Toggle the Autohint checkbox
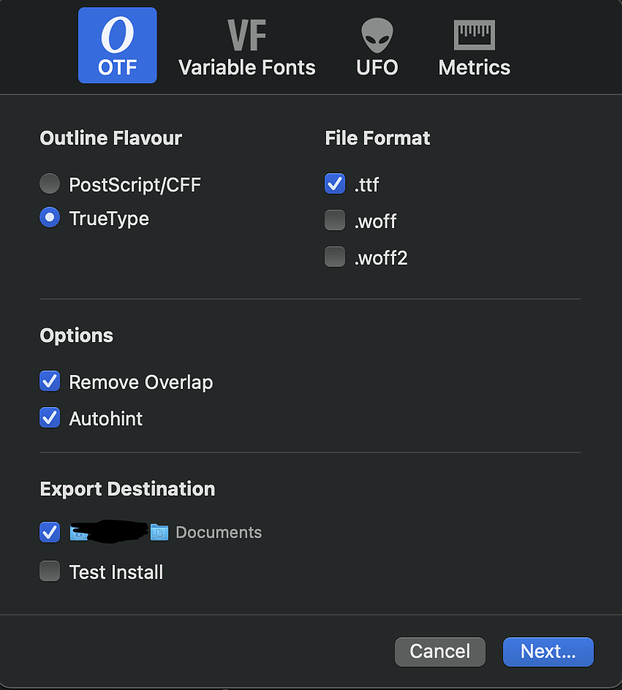Image resolution: width=622 pixels, height=690 pixels. tap(50, 418)
